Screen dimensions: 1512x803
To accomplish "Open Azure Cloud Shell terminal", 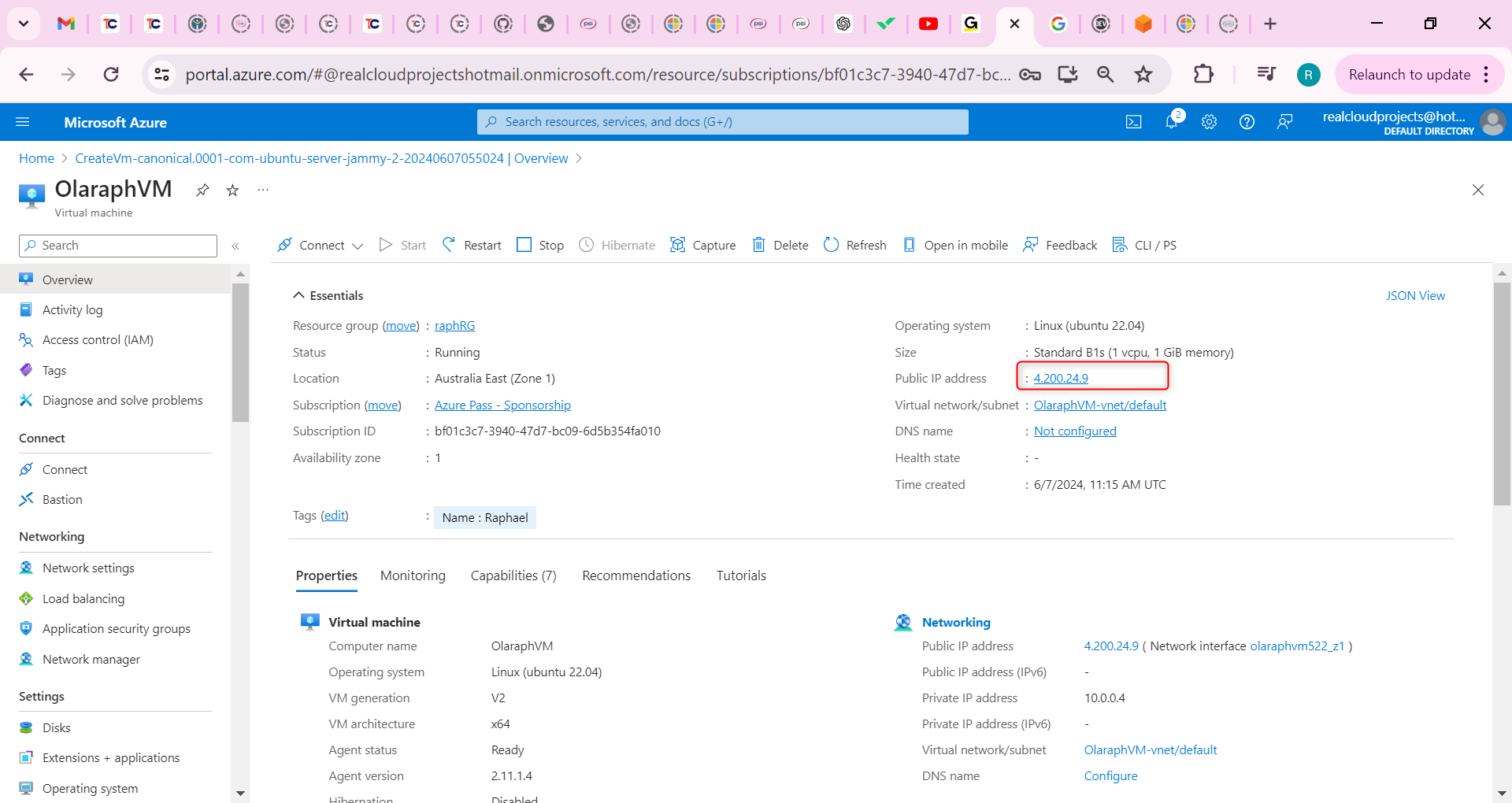I will [1133, 122].
